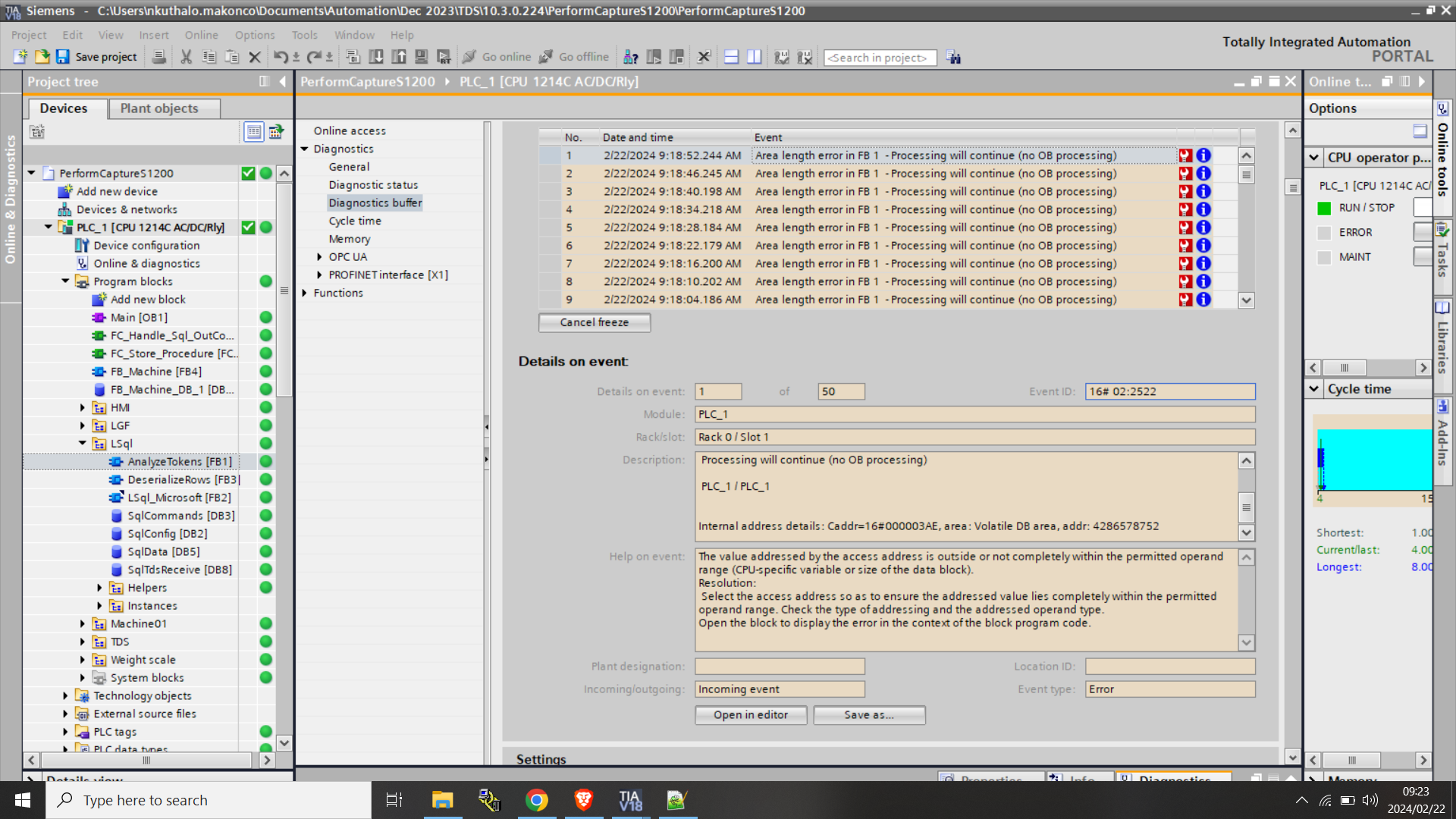Viewport: 1456px width, 819px height.
Task: Click info icon of event 3
Action: [1203, 192]
